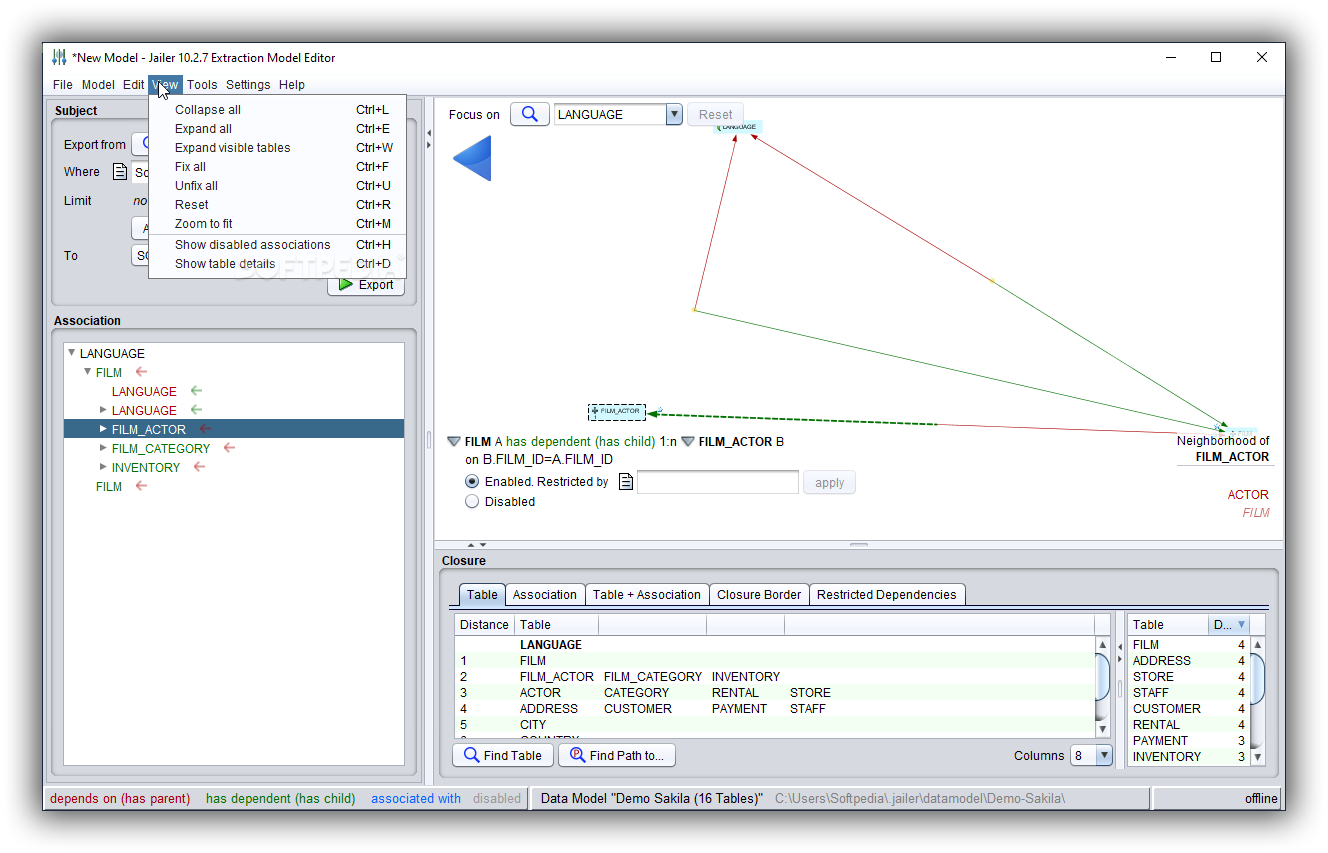Screen dimensions: 1328x853
Task: Toggle Show table details in View menu
Action: click(x=277, y=263)
